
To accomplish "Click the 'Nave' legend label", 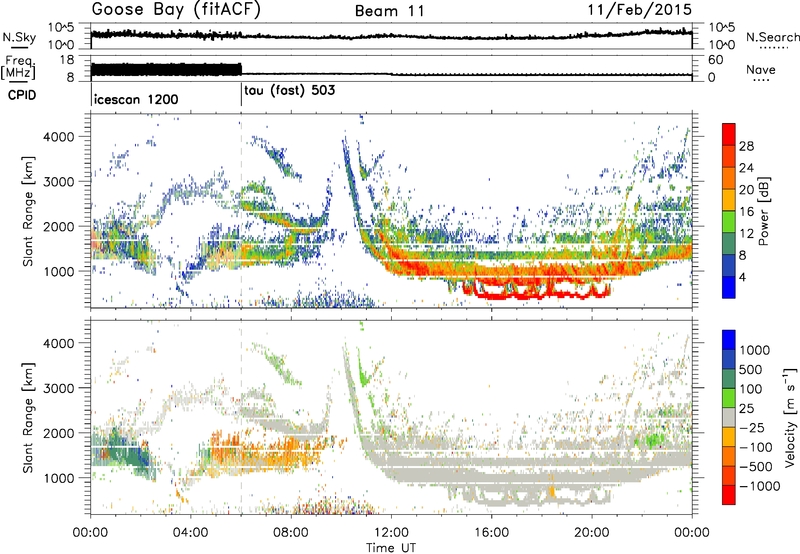I will [761, 69].
